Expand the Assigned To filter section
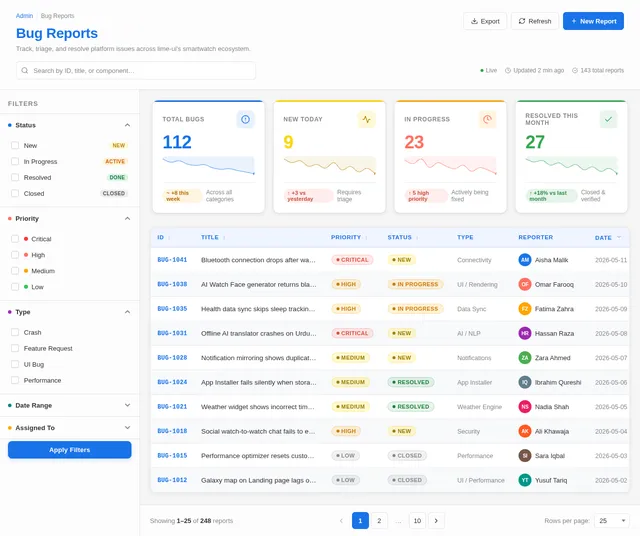Viewport: 640px width, 536px height. point(127,428)
